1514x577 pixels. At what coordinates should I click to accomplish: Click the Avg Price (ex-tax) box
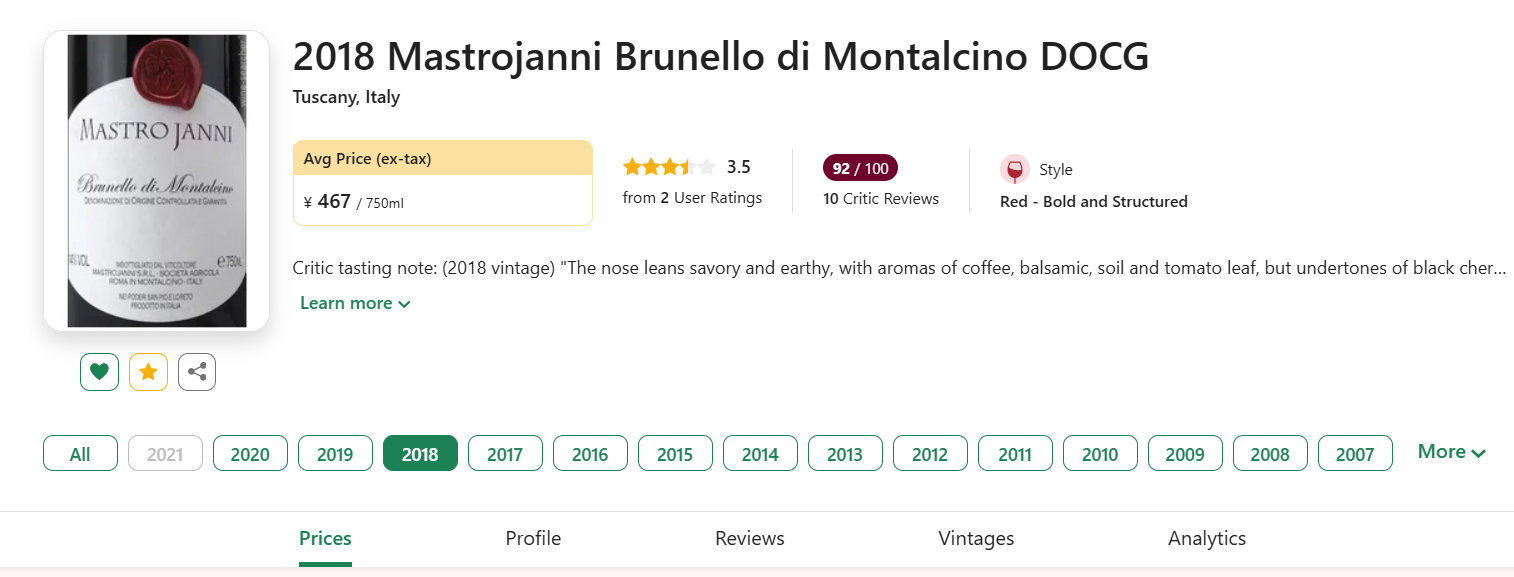(443, 183)
